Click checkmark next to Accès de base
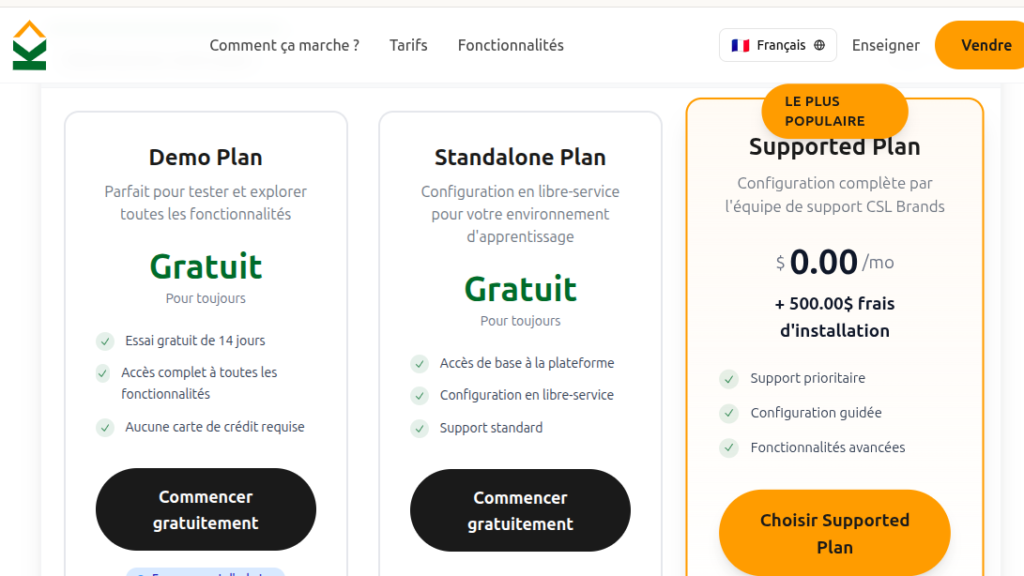Image resolution: width=1024 pixels, height=576 pixels. (420, 363)
